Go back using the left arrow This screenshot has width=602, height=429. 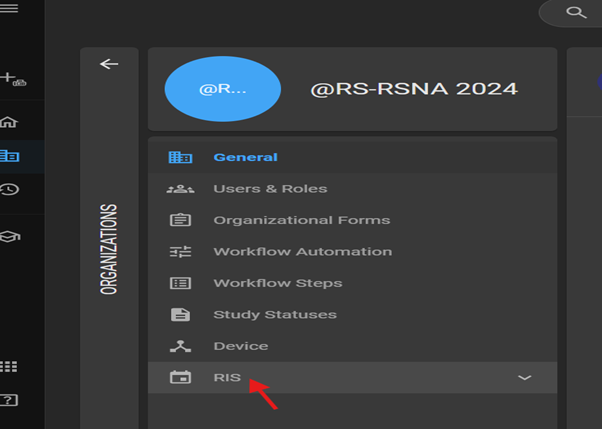pos(109,64)
